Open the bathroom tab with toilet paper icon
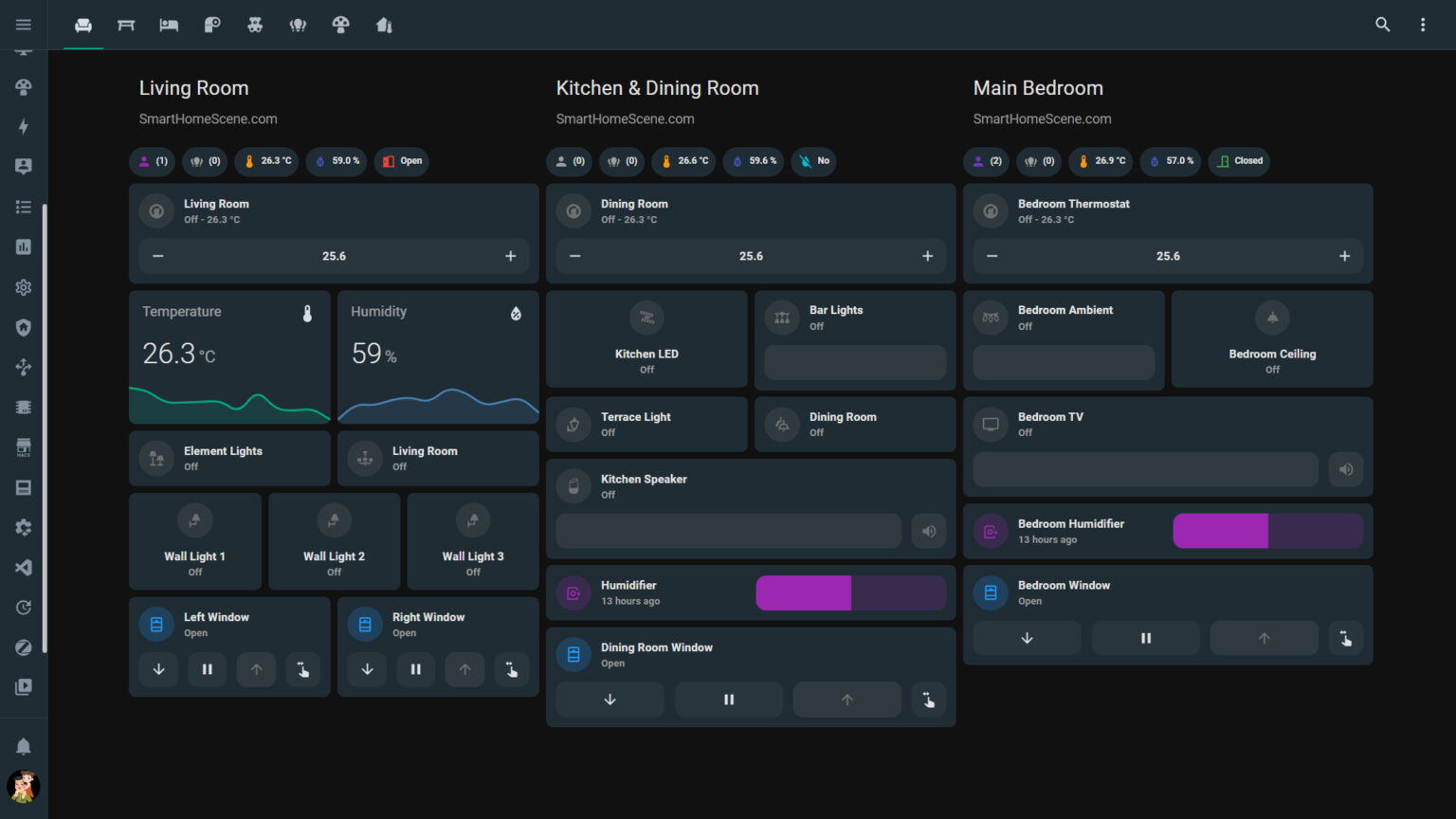 (212, 26)
